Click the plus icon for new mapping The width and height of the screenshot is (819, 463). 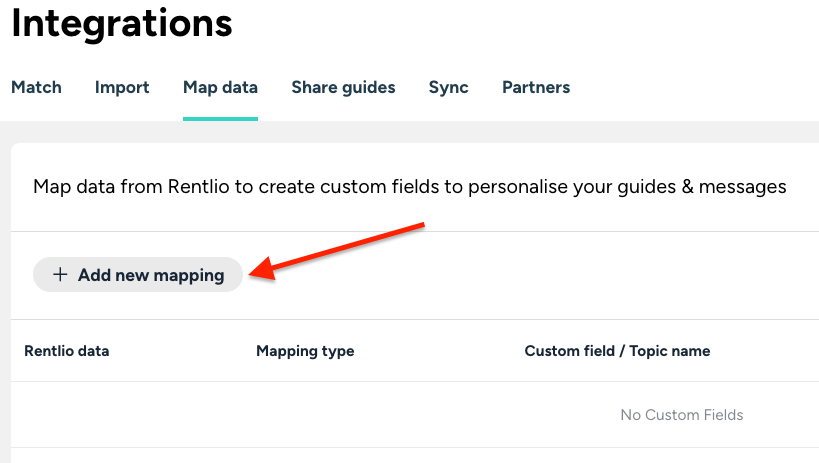[60, 275]
